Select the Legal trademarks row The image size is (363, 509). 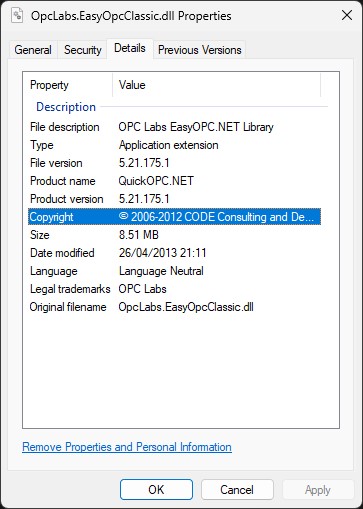tap(174, 289)
